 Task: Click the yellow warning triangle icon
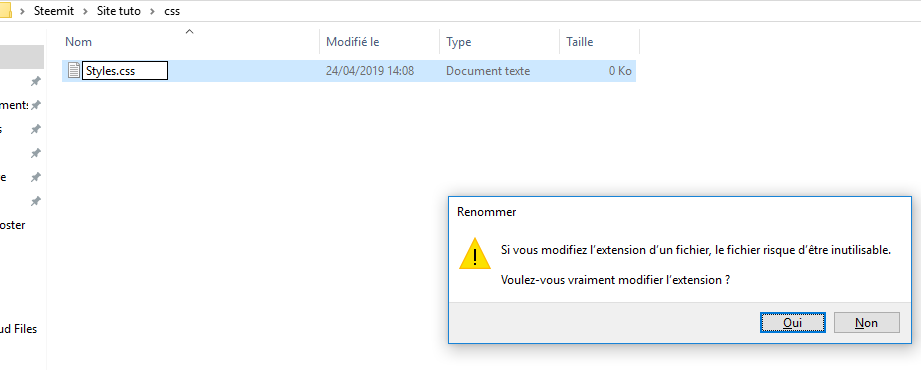(475, 254)
